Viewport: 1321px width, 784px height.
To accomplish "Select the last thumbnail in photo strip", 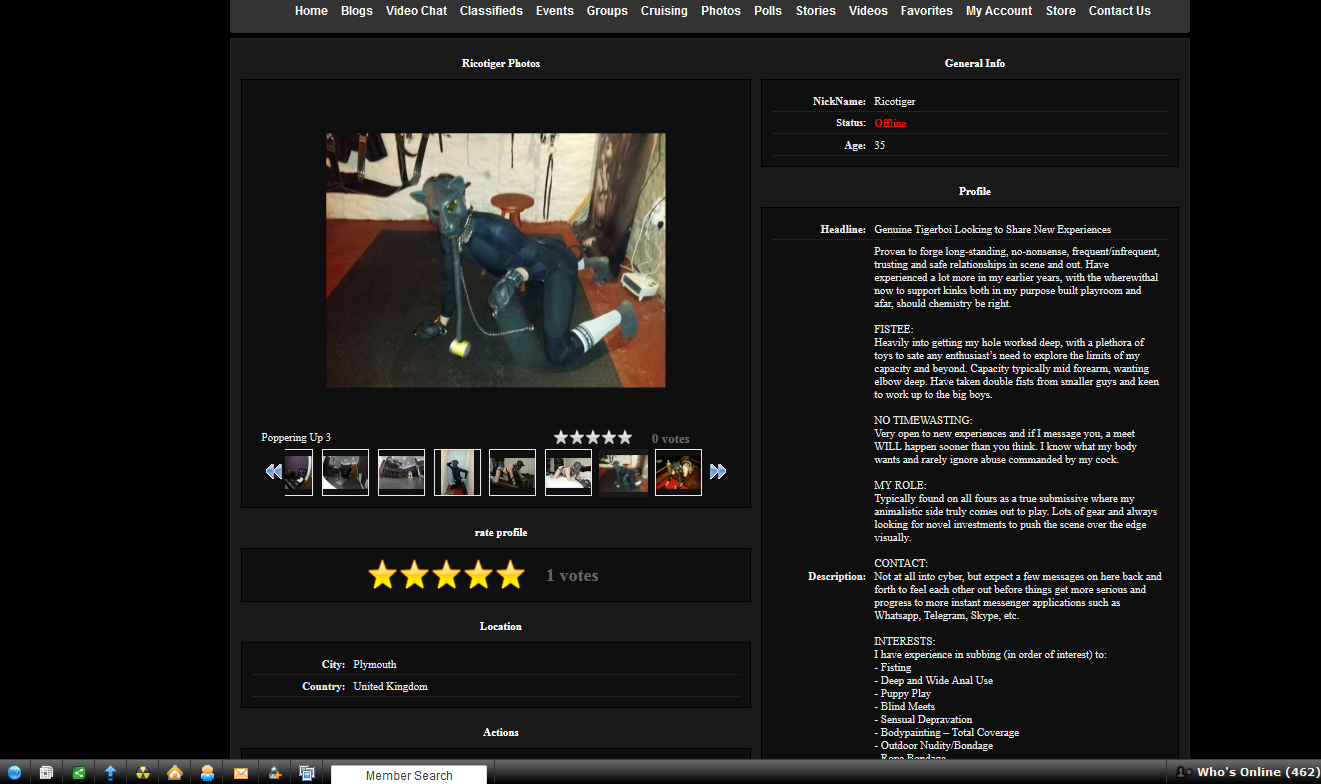I will (x=678, y=472).
